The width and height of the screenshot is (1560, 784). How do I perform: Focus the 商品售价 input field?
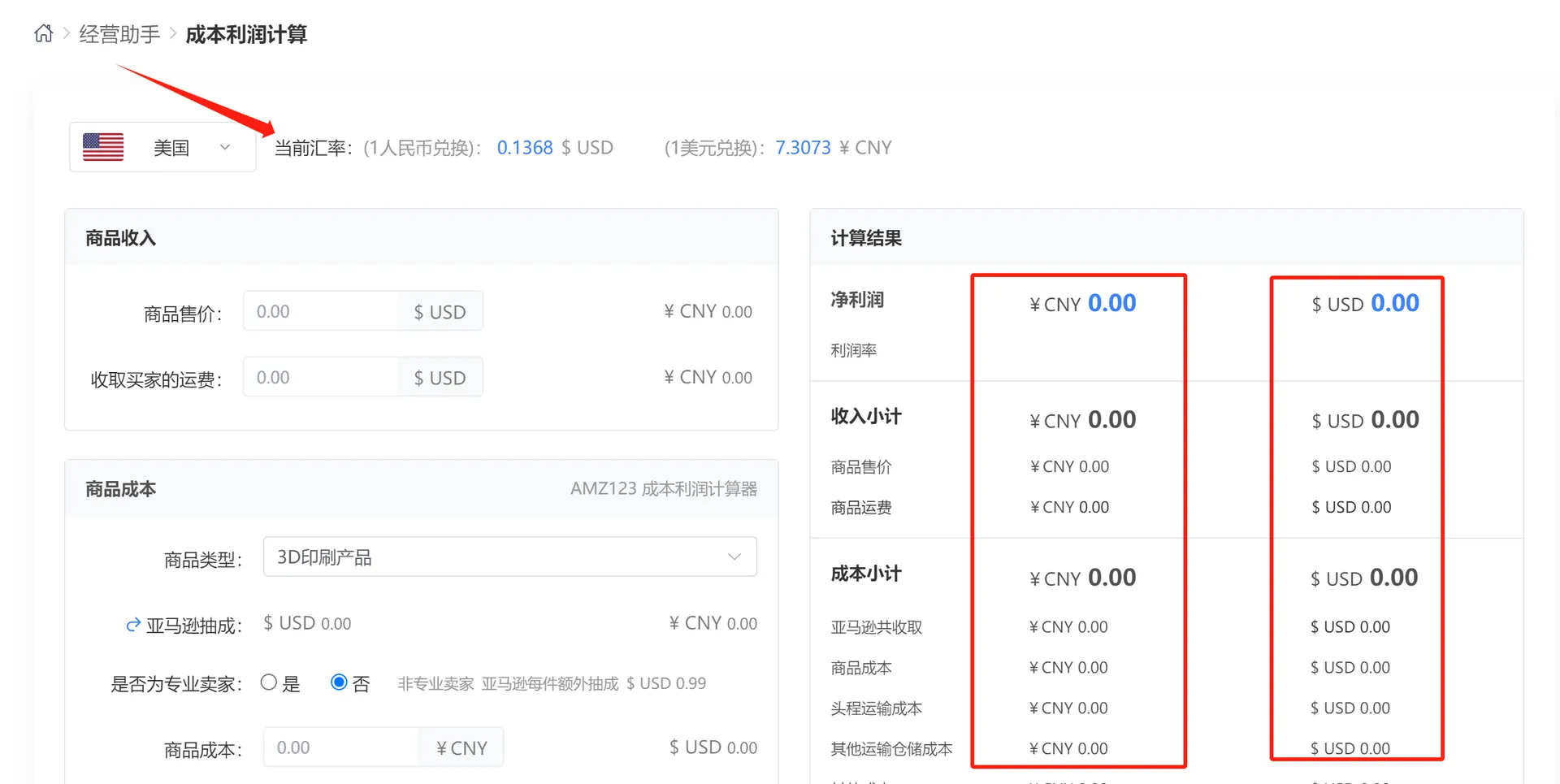[x=320, y=311]
